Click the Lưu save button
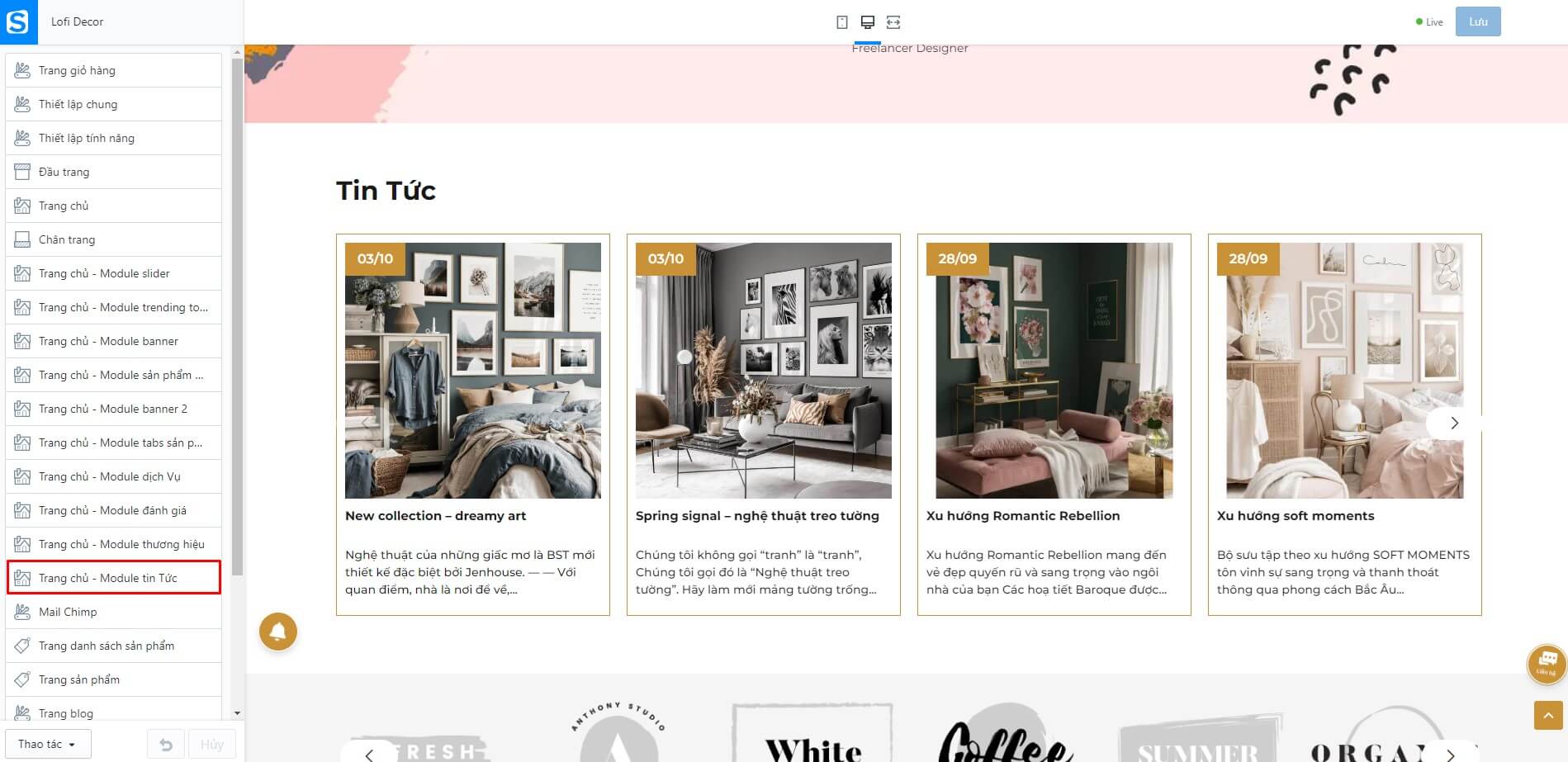Screen dimensions: 1568x762 click(1478, 21)
